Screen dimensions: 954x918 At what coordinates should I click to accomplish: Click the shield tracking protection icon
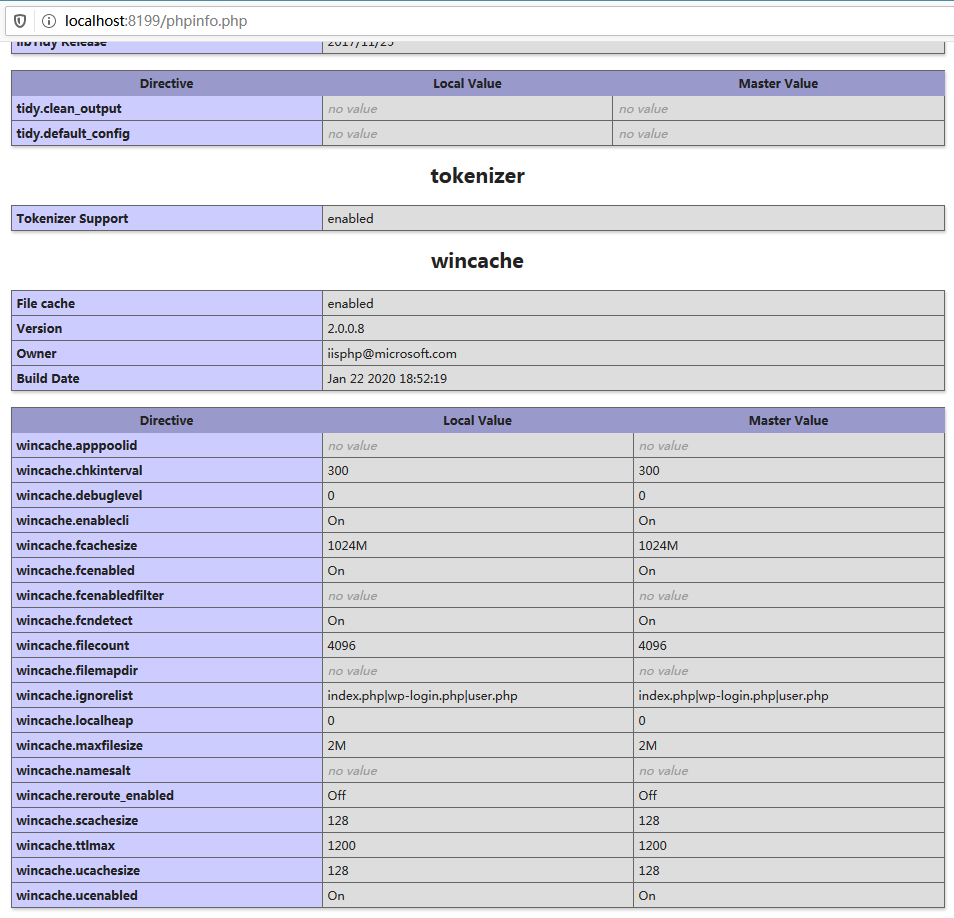point(20,21)
